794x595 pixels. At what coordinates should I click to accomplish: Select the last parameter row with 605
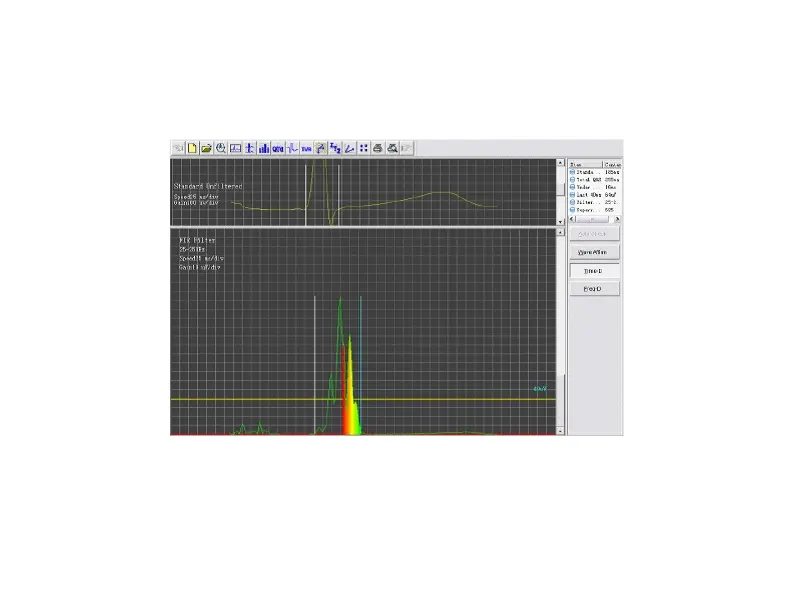click(x=595, y=210)
